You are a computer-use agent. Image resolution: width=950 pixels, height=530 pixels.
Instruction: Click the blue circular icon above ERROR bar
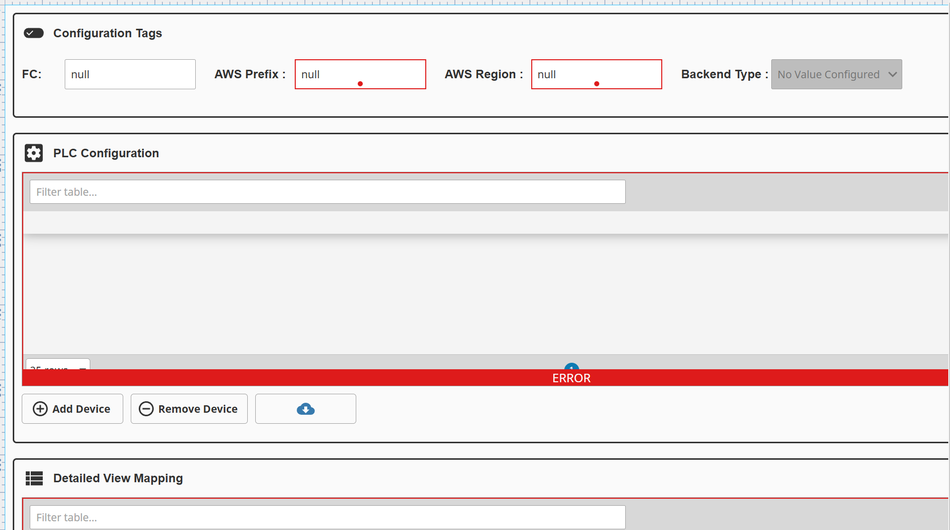tap(571, 367)
